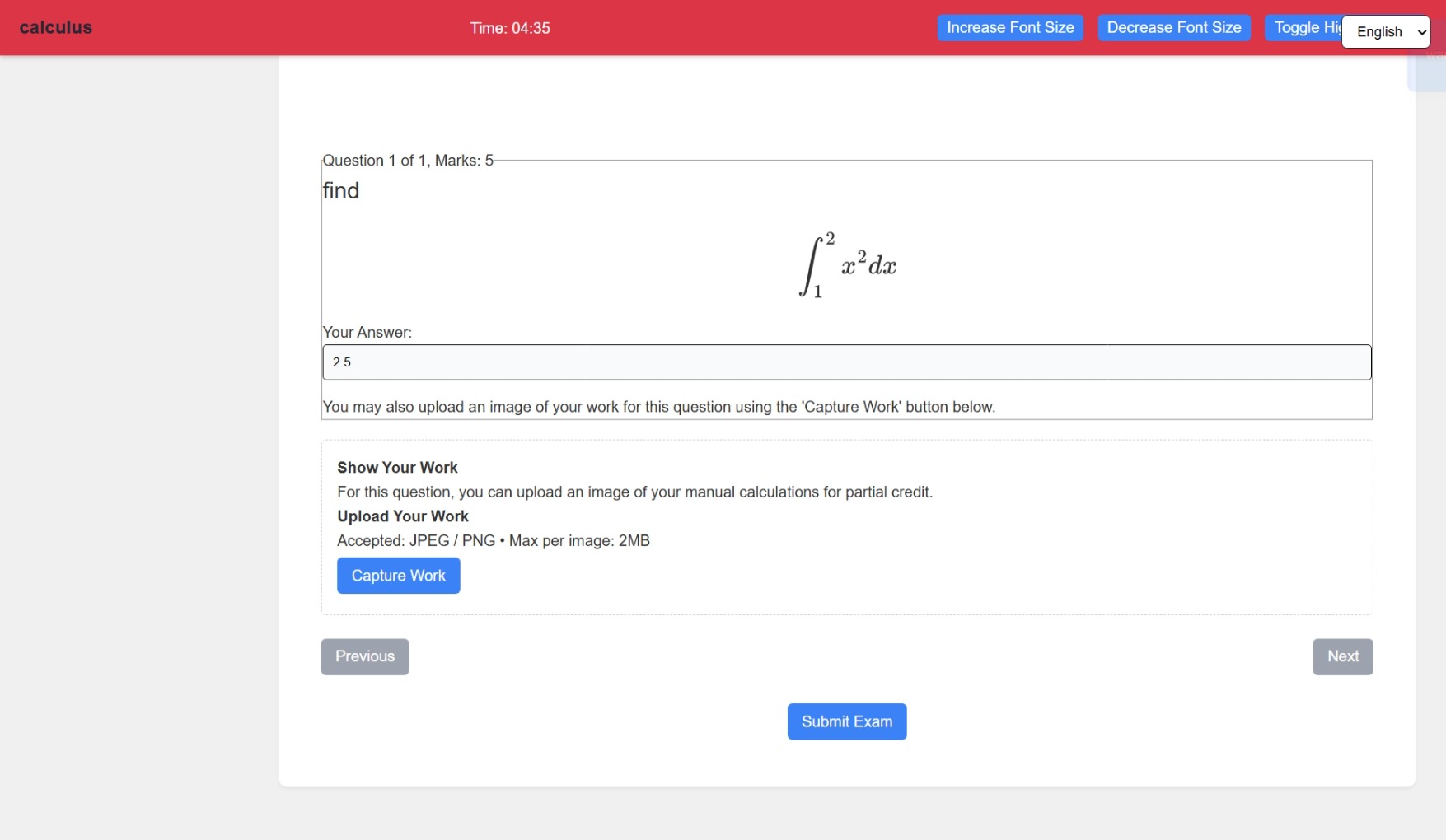The width and height of the screenshot is (1446, 840).
Task: Click the find instruction text
Action: pyautogui.click(x=340, y=190)
